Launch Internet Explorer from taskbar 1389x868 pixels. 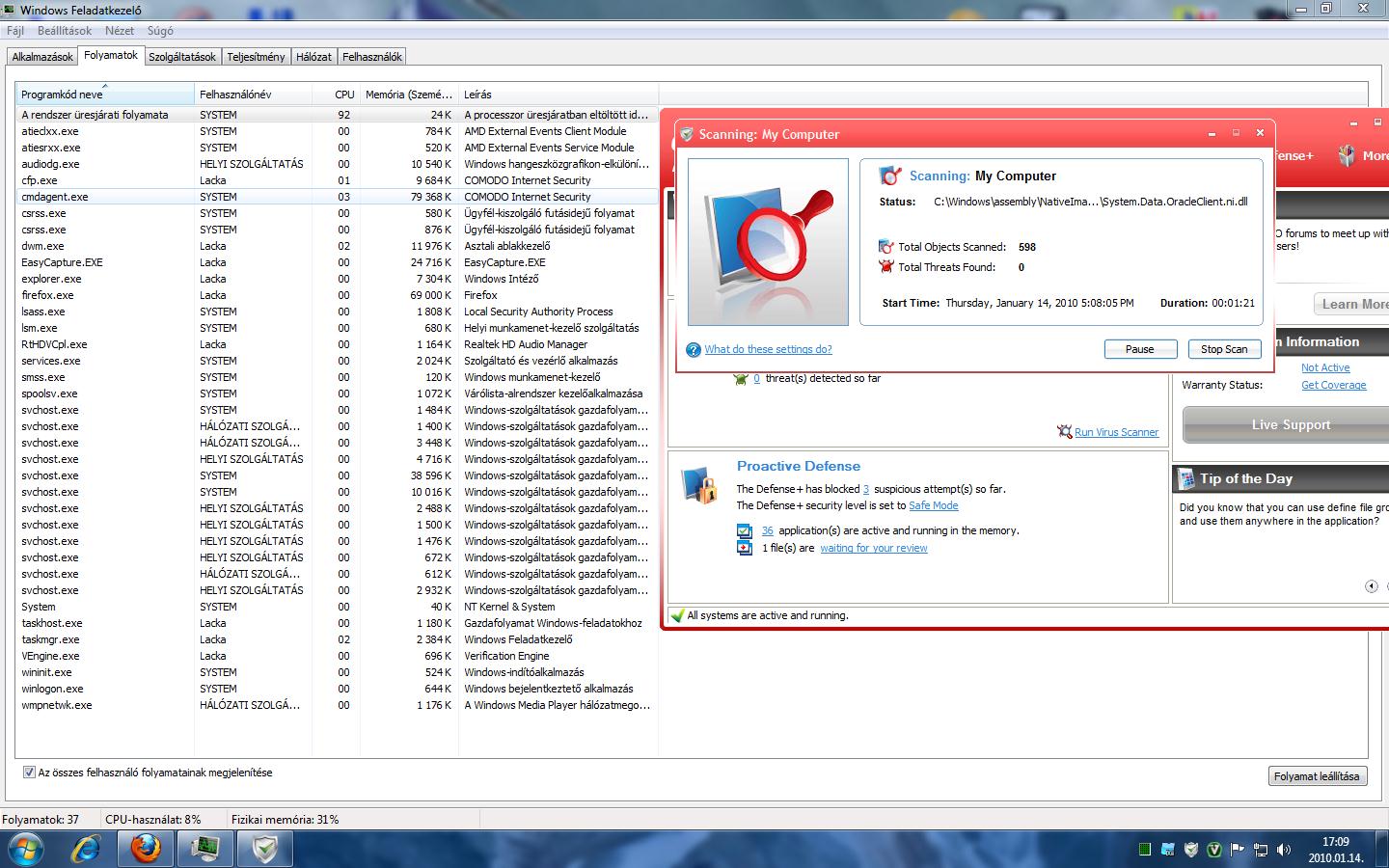87,849
